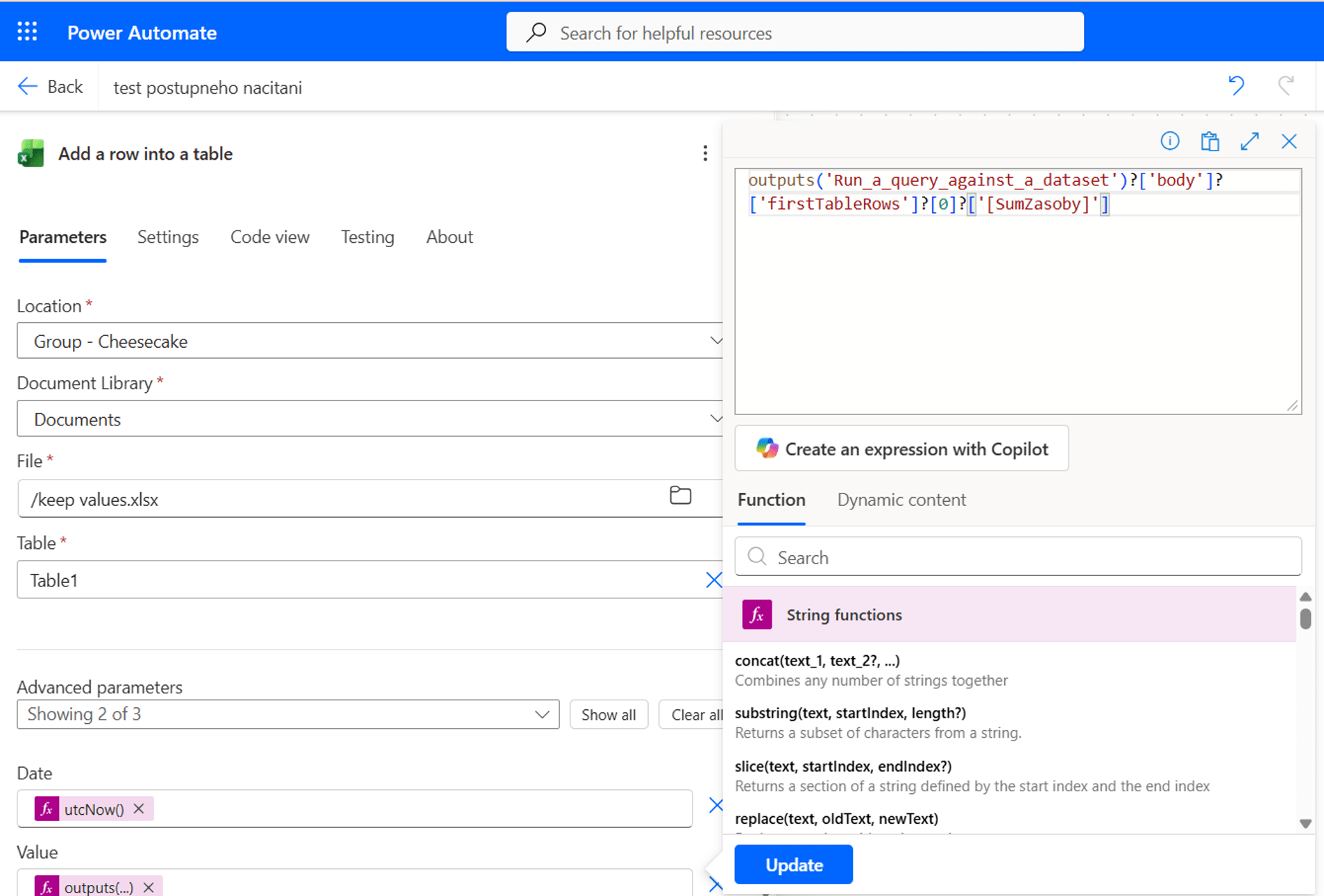1324x896 pixels.
Task: Switch to the Dynamic content tab
Action: point(901,500)
